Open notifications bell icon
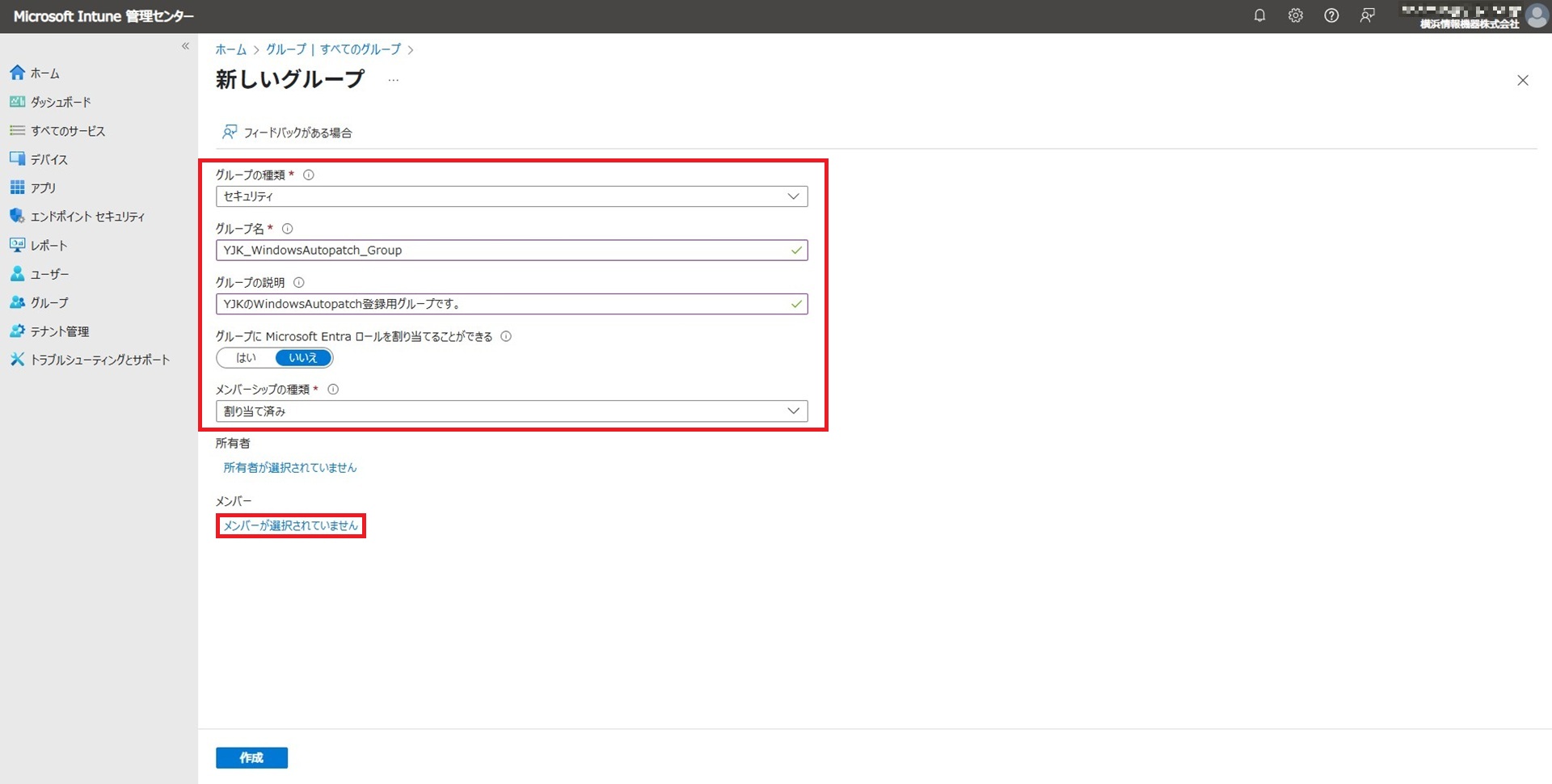 point(1259,15)
